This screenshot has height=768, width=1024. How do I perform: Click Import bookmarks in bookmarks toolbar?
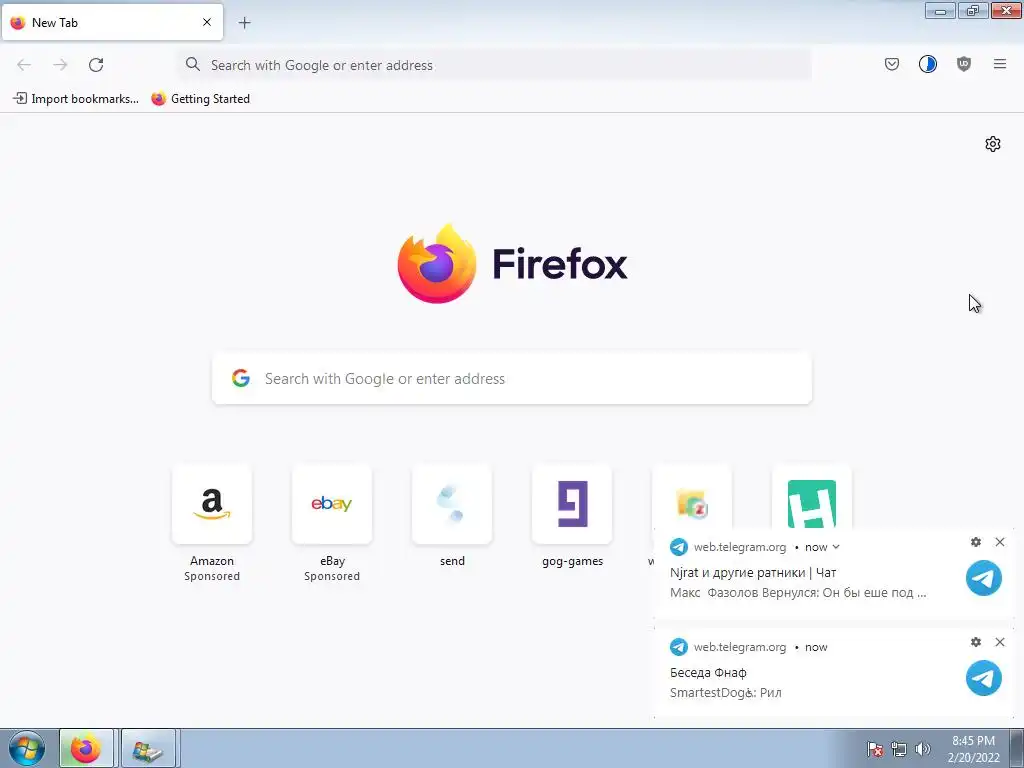coord(76,99)
